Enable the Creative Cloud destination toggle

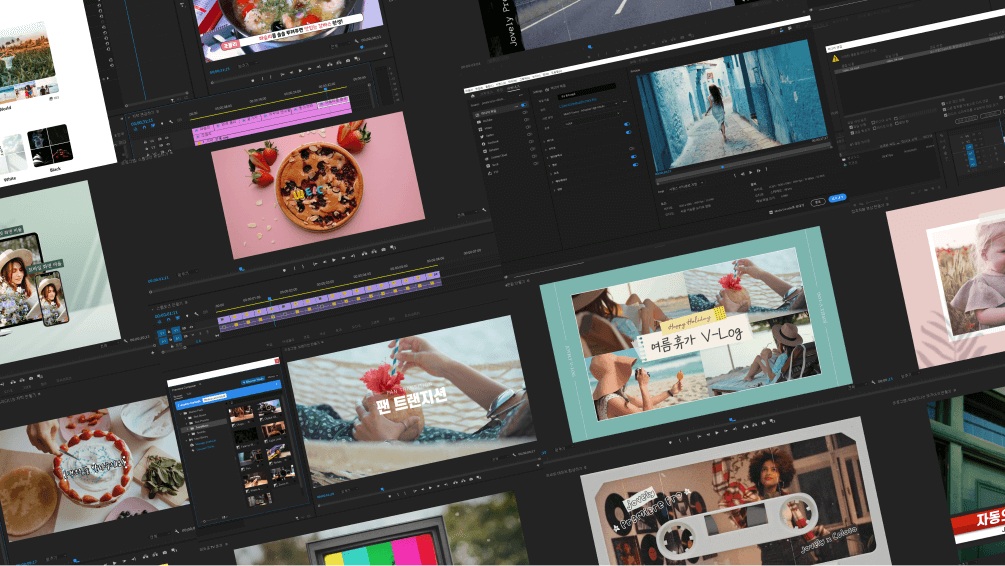tap(533, 149)
